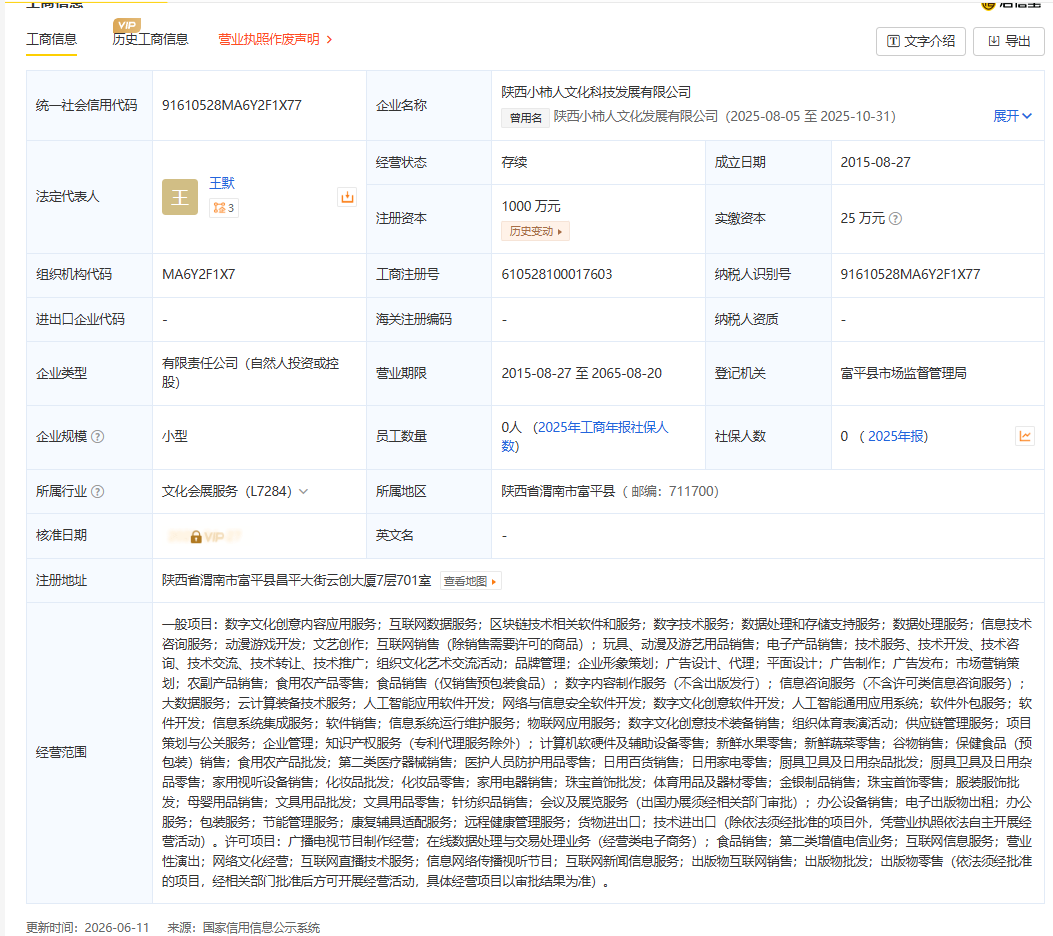This screenshot has width=1053, height=936.
Task: Open the 2025年工商年报社保人数 link
Action: [585, 436]
